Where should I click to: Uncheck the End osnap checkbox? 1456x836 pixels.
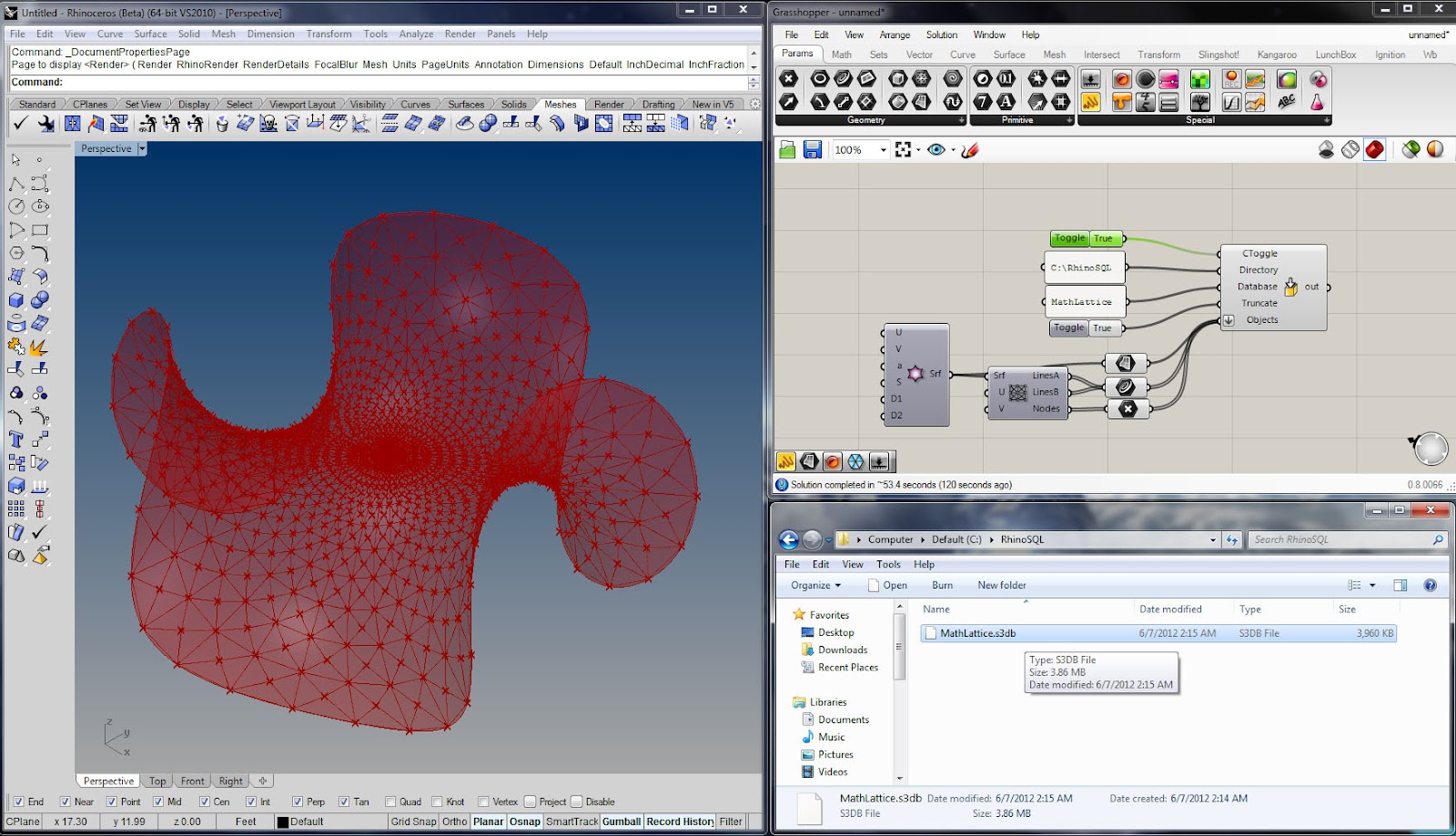pyautogui.click(x=18, y=802)
